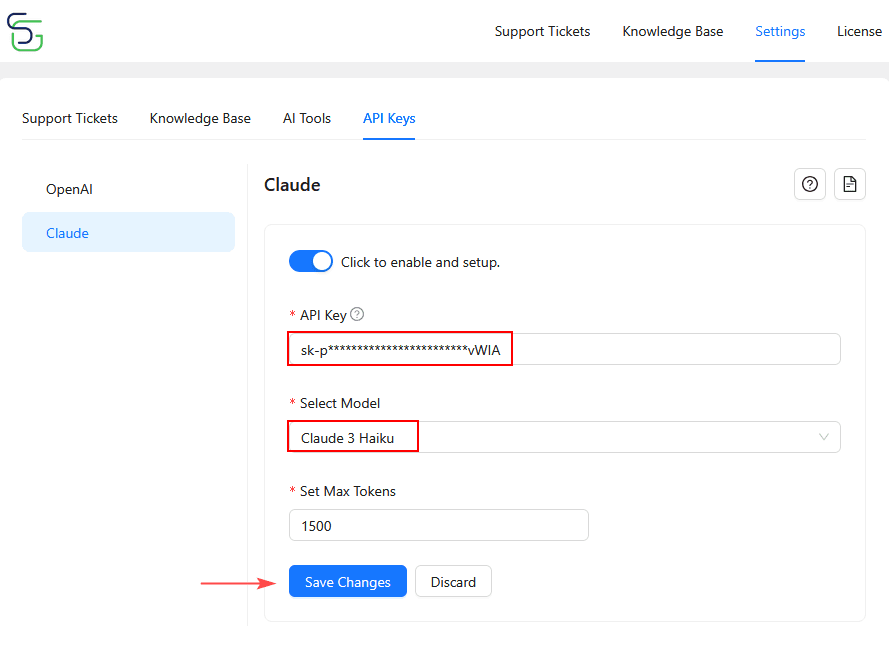889x647 pixels.
Task: Open Knowledge Base in the top navigation
Action: [672, 32]
